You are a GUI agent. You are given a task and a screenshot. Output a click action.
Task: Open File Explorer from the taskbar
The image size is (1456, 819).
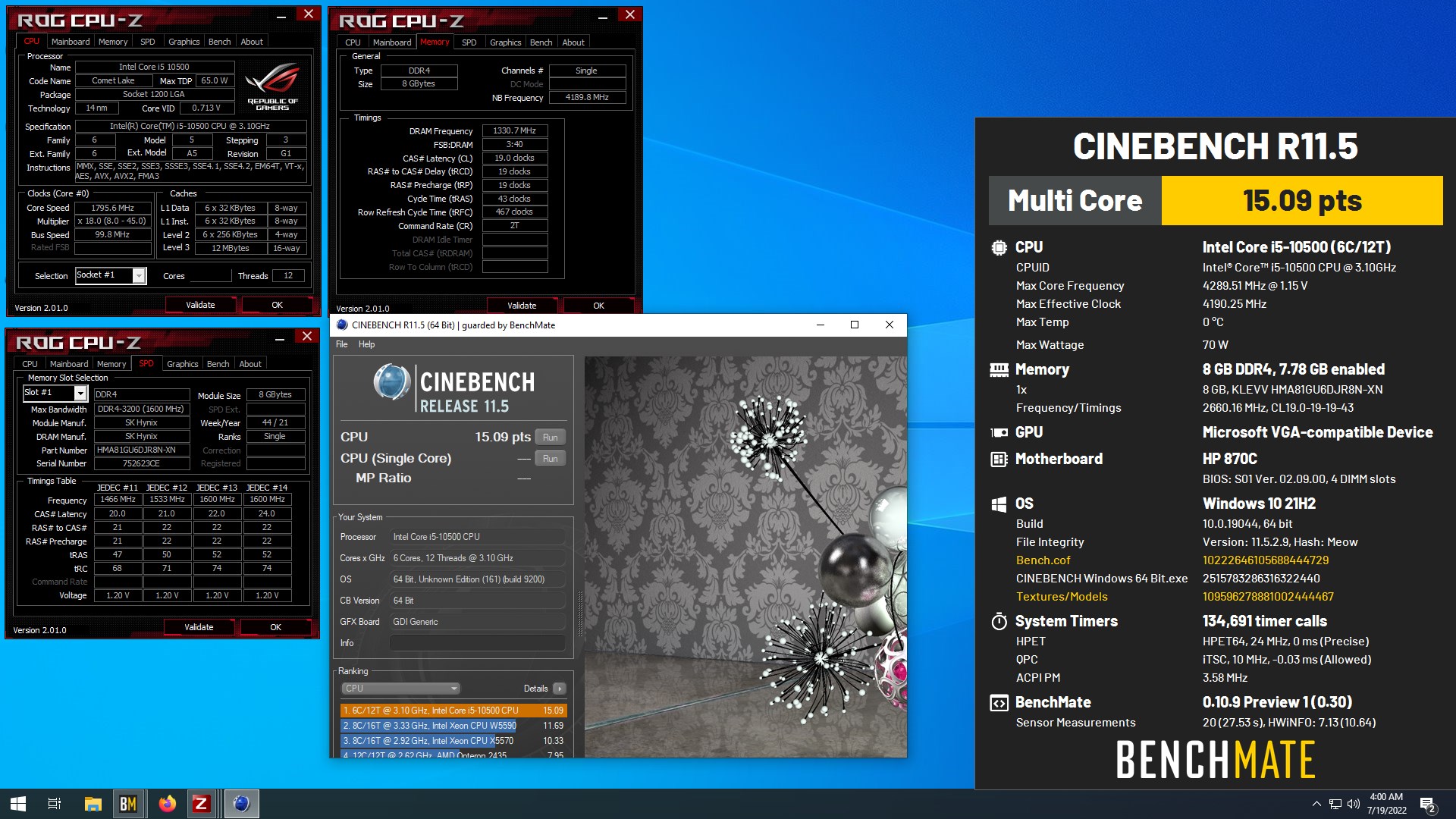point(93,804)
